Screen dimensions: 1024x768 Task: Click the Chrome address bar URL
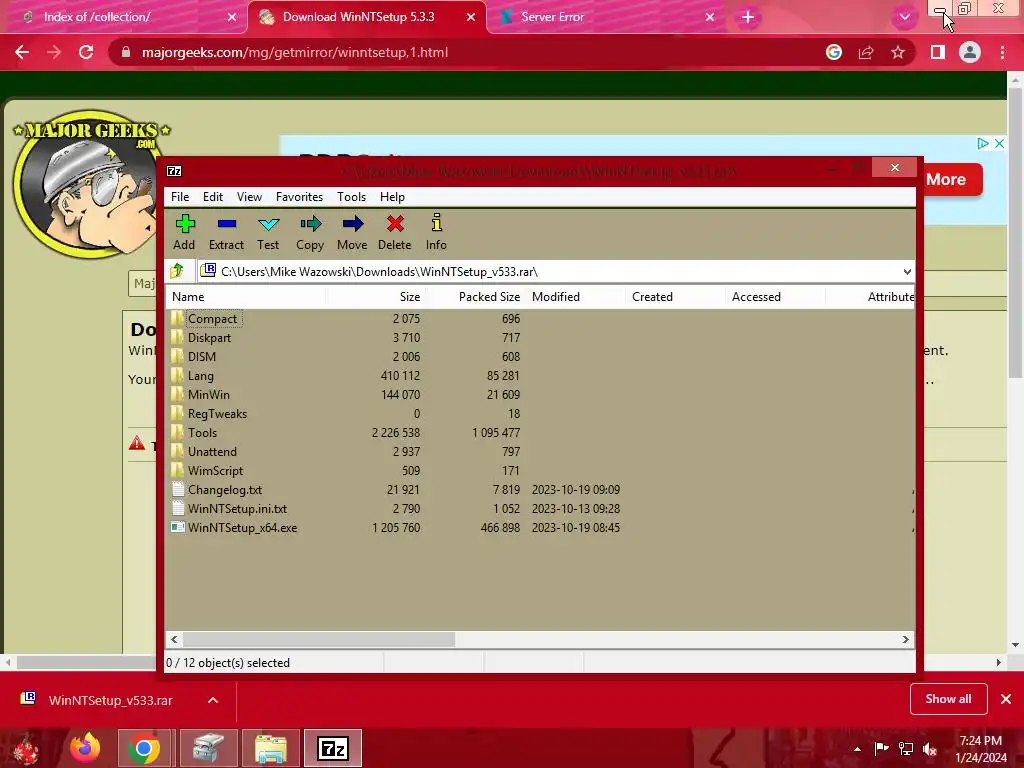pyautogui.click(x=295, y=52)
